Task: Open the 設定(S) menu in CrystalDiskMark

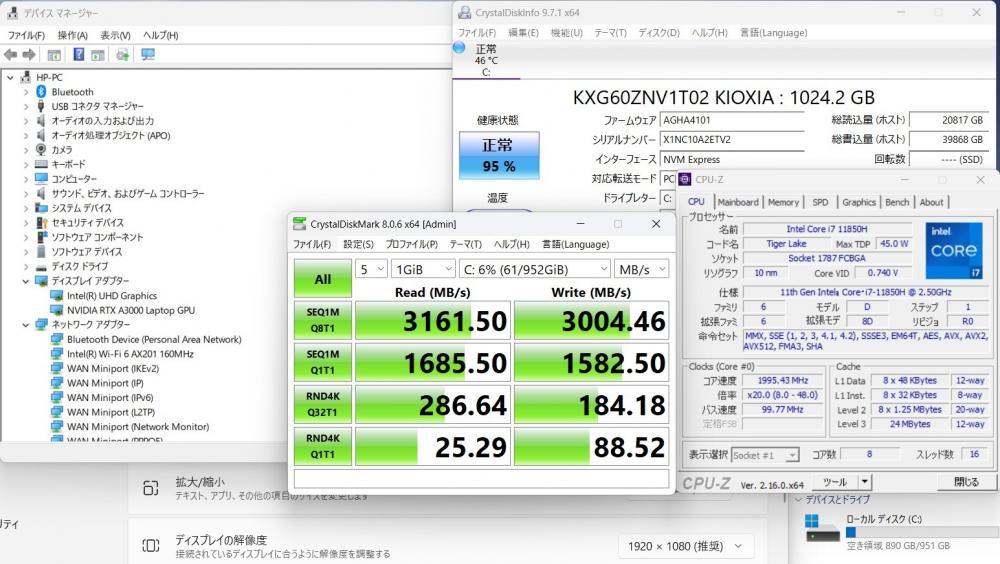Action: pyautogui.click(x=358, y=244)
